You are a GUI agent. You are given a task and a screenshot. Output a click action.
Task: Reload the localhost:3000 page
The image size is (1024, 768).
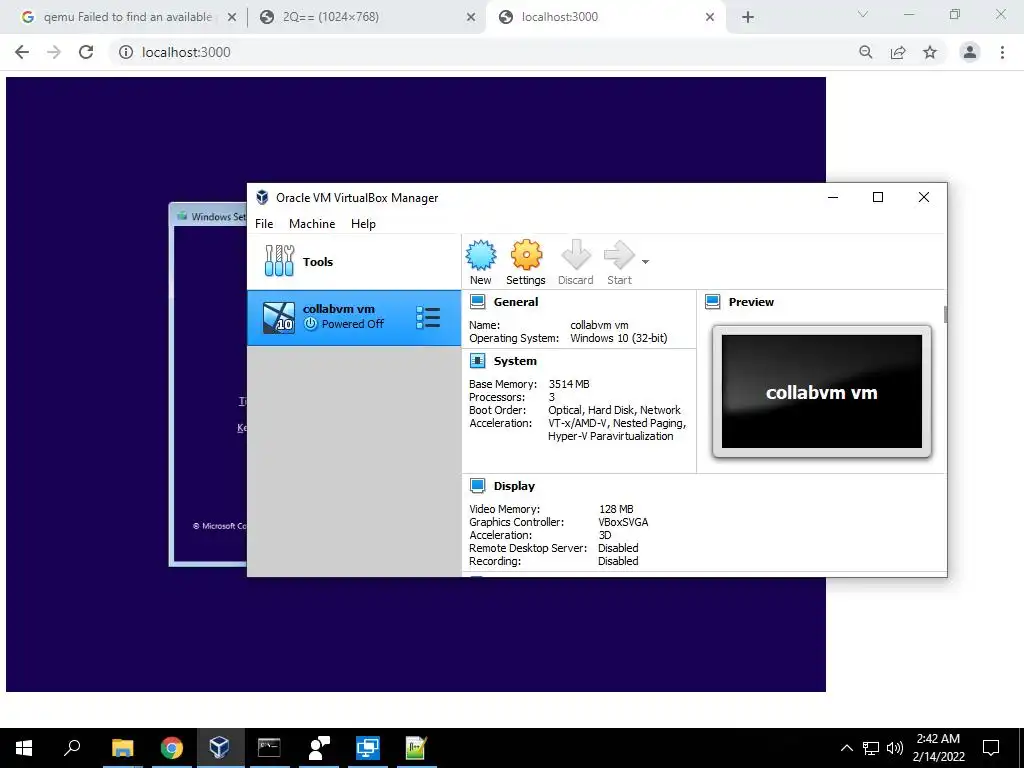pos(86,52)
